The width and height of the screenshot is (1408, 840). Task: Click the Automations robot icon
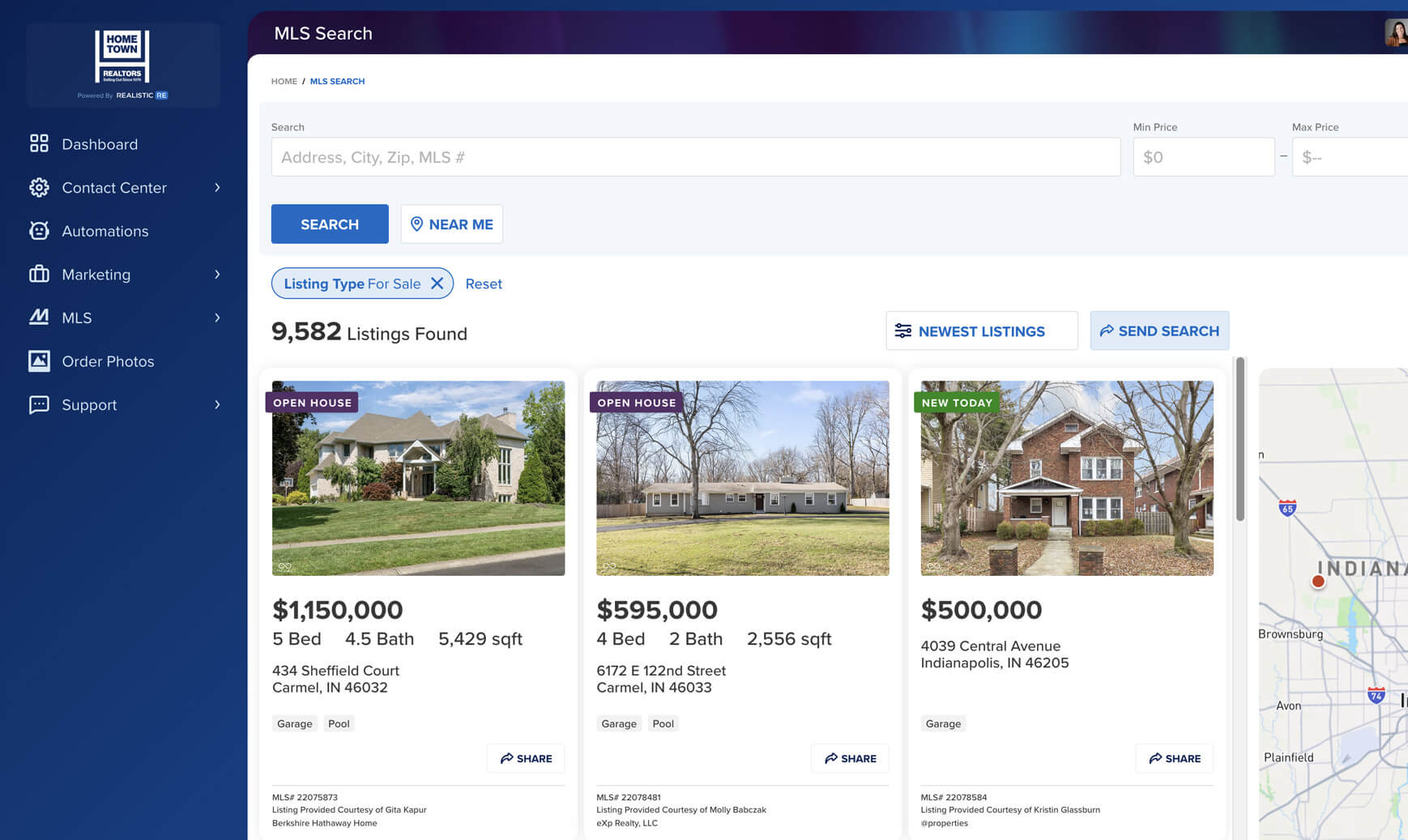39,231
